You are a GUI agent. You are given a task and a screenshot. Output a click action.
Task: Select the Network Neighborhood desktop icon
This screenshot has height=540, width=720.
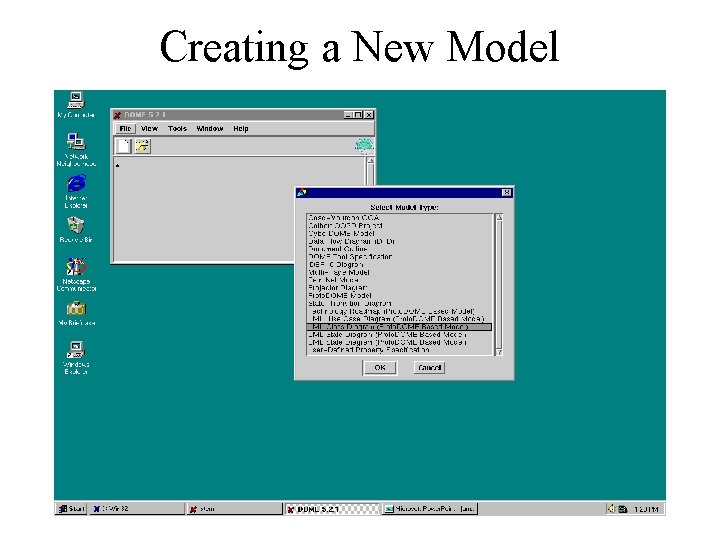coord(76,150)
